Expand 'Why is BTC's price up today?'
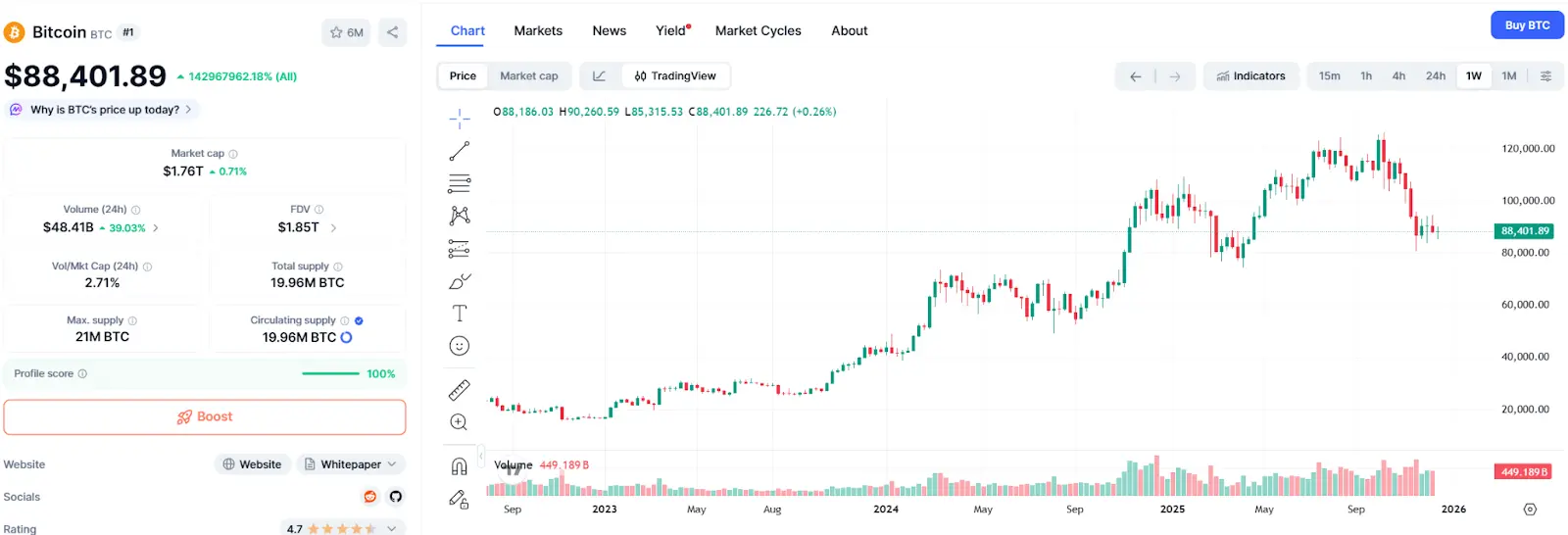Screen dimensions: 1568x535 (x=104, y=110)
